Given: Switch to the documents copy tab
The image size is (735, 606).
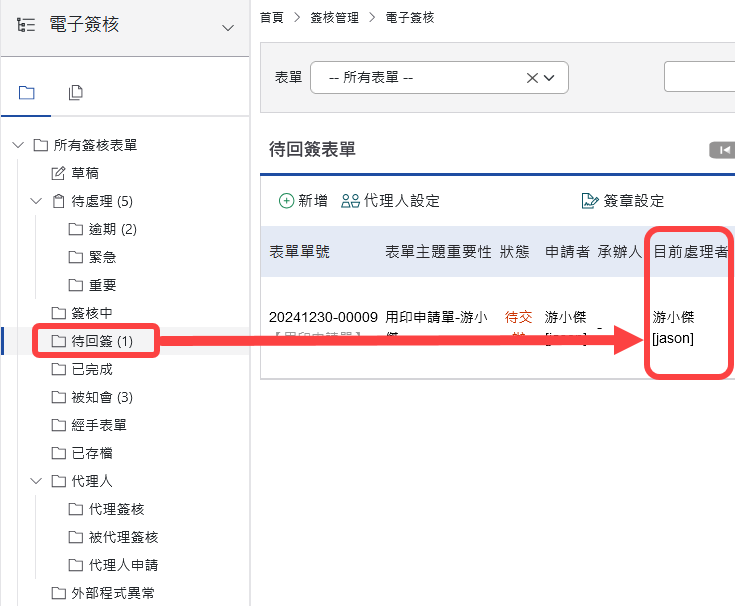Looking at the screenshot, I should [x=75, y=93].
